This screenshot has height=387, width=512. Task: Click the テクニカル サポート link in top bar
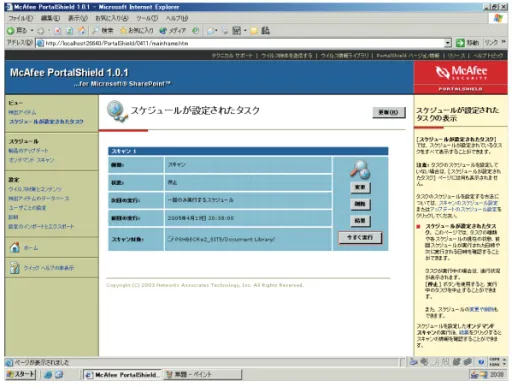point(232,56)
